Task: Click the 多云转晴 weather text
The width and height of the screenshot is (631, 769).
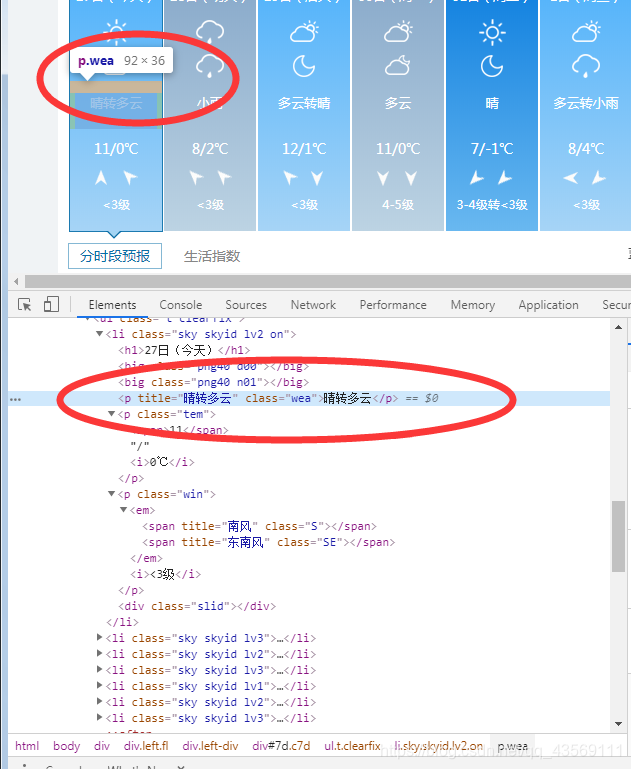Action: [x=304, y=103]
